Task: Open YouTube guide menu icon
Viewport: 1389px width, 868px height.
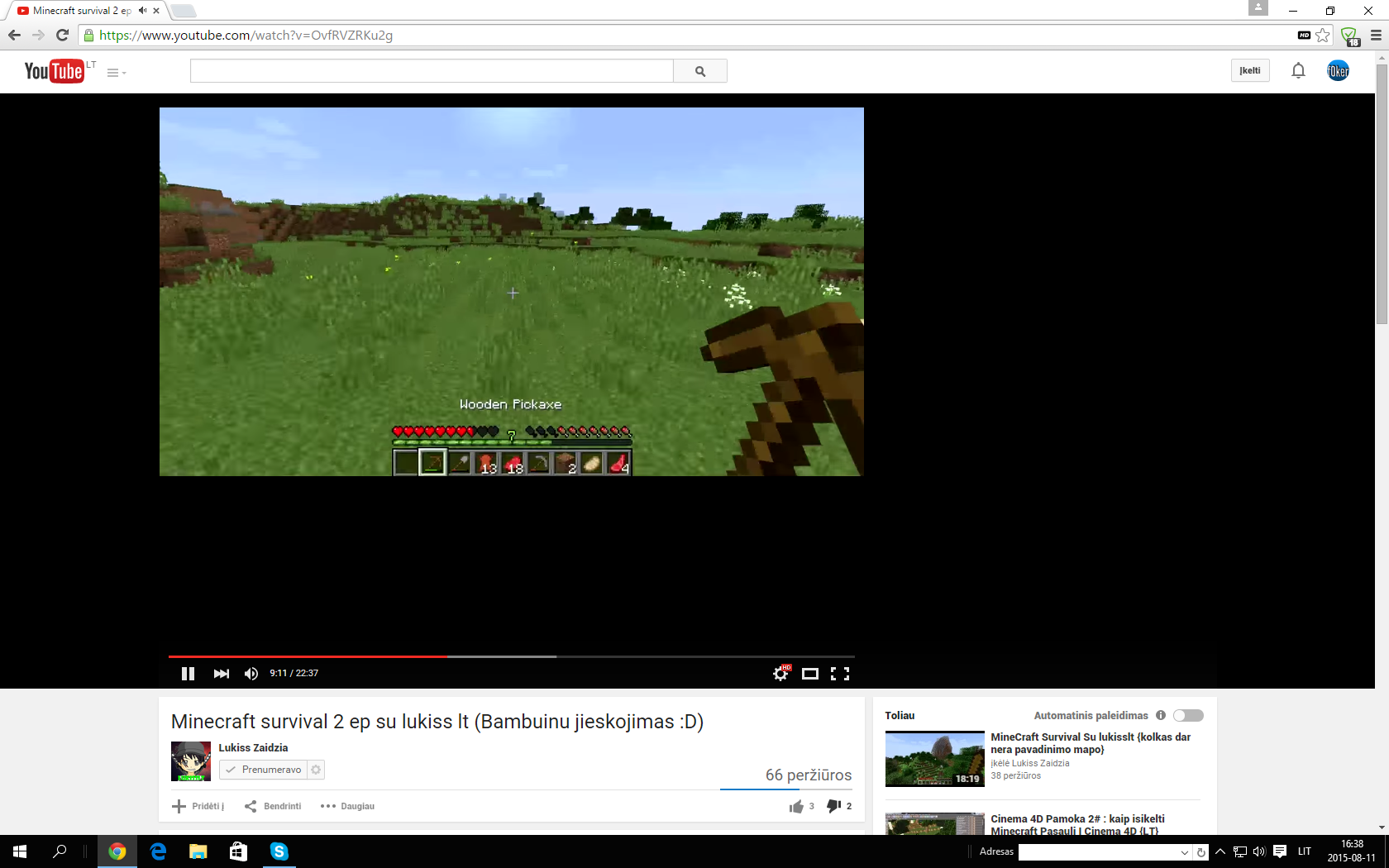Action: tap(117, 73)
